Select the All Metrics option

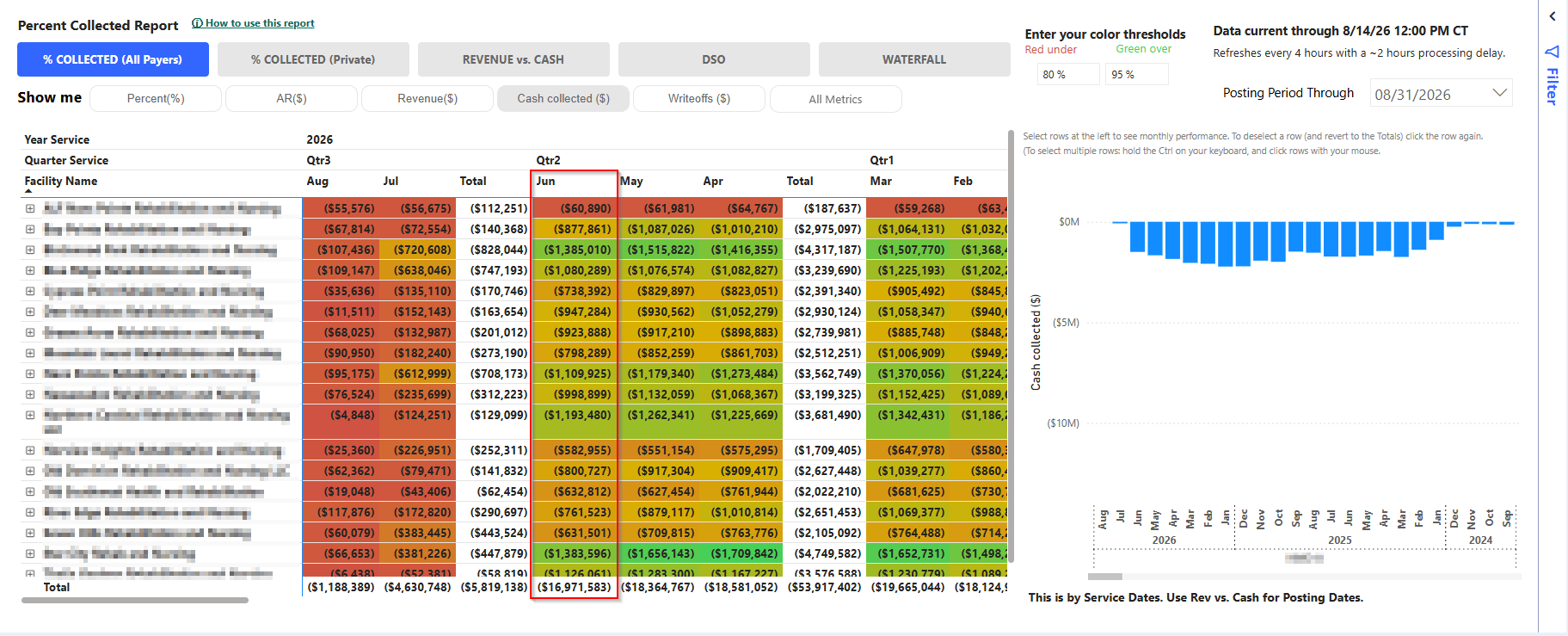[x=835, y=99]
